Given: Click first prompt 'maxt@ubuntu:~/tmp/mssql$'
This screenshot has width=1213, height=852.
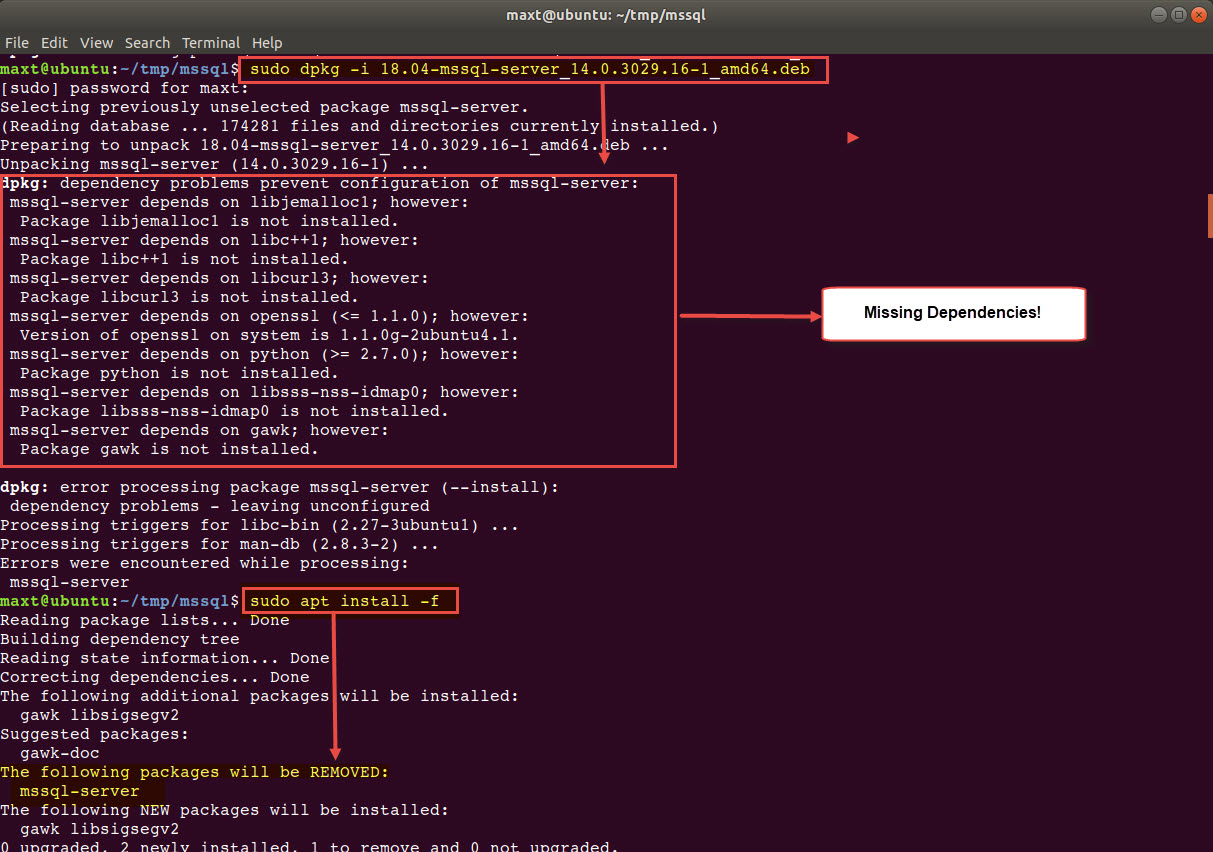Looking at the screenshot, I should 120,70.
